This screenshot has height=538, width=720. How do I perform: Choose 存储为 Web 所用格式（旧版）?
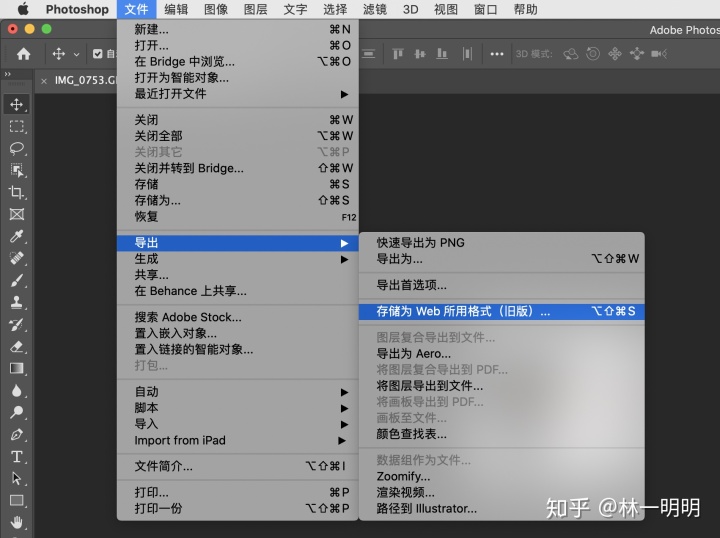click(501, 311)
